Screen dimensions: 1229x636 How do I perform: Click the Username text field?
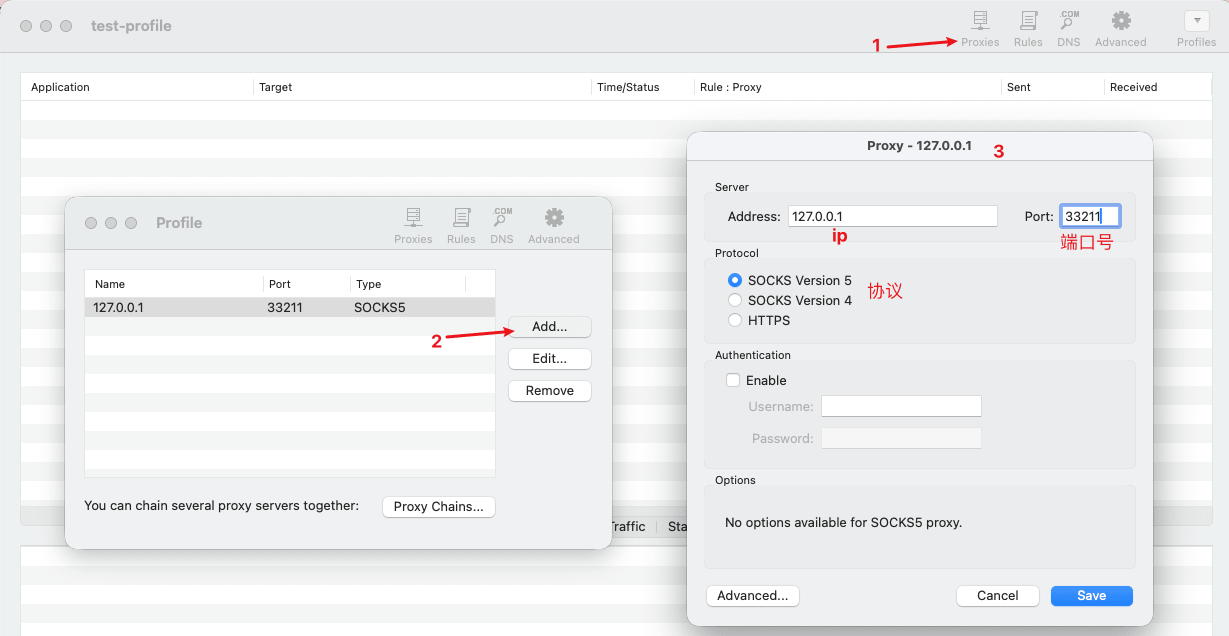pos(901,406)
